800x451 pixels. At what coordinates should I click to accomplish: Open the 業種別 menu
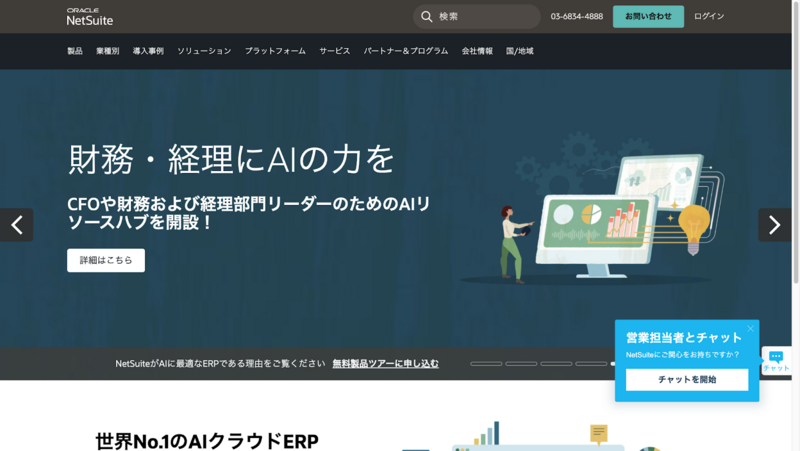point(108,51)
